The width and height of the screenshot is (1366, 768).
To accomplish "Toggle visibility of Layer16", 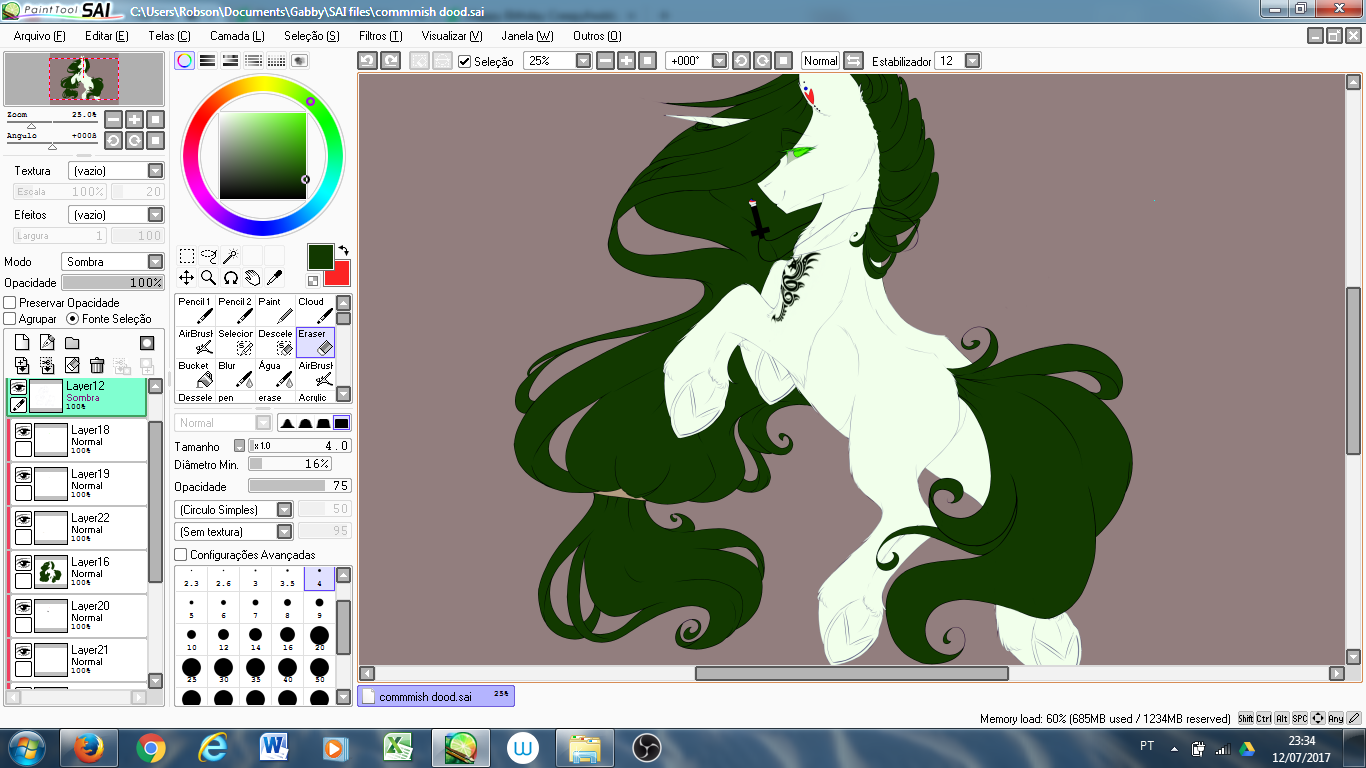I will [x=23, y=563].
